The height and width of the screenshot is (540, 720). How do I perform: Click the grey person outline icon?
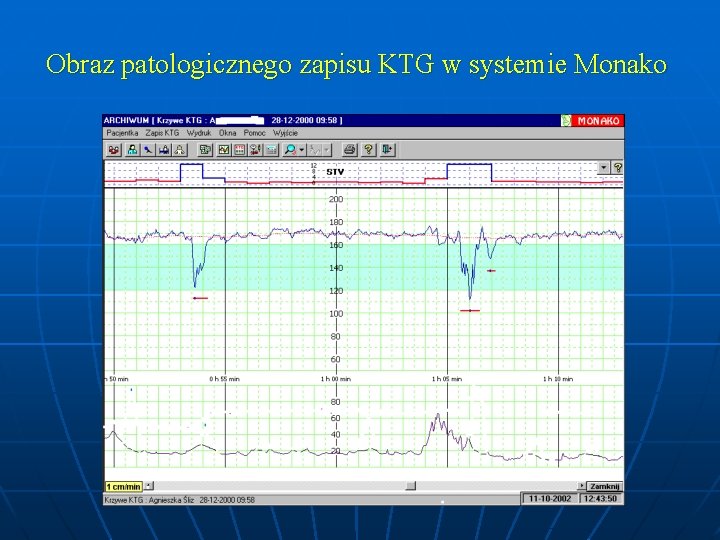180,150
